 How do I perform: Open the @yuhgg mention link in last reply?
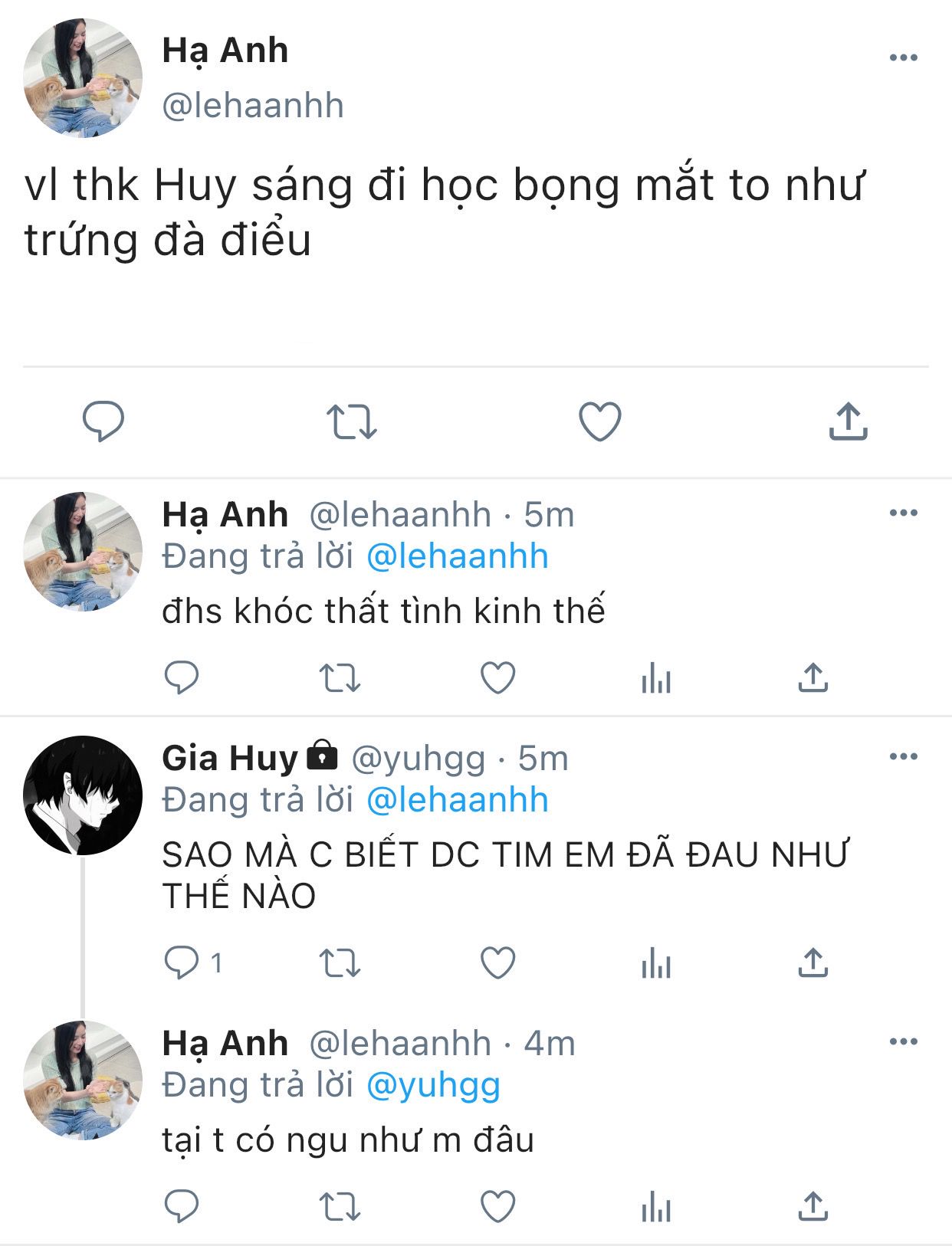tap(433, 1085)
